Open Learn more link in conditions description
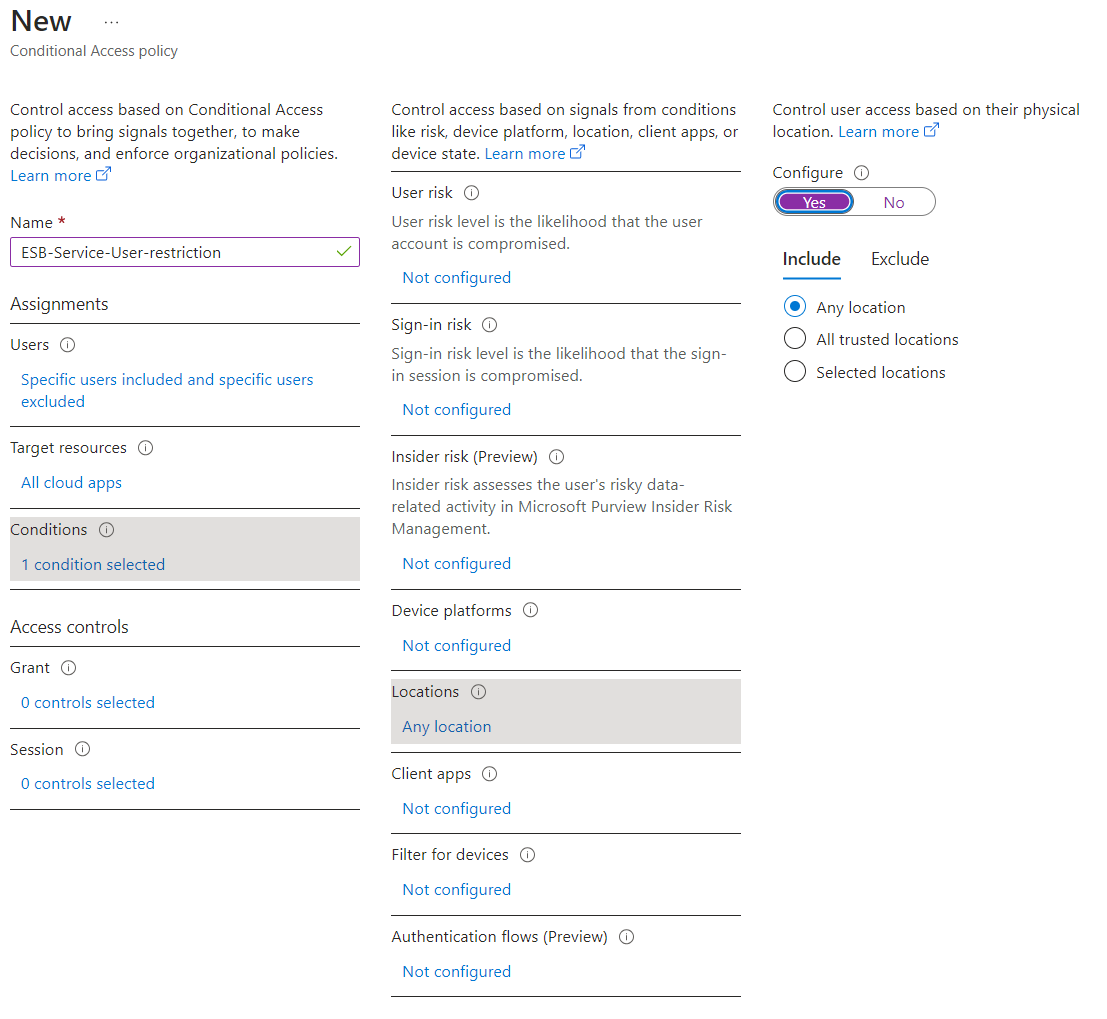1107x1019 pixels. [x=534, y=153]
